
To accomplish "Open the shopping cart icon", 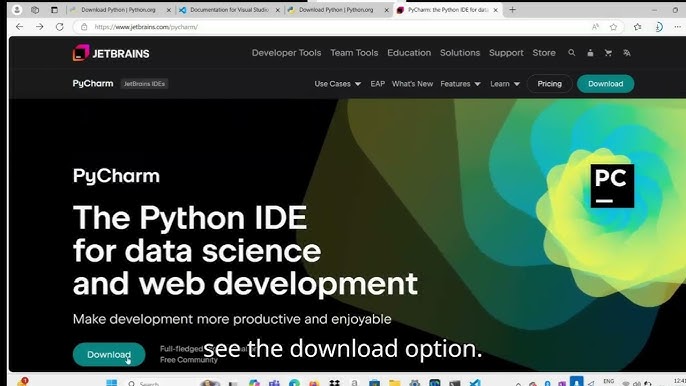I will [608, 53].
